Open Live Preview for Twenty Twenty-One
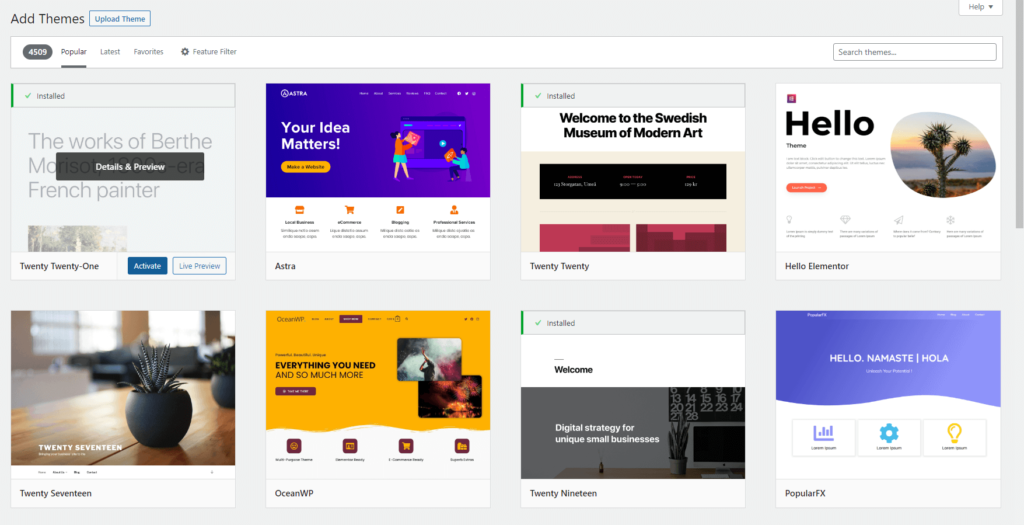 point(199,266)
